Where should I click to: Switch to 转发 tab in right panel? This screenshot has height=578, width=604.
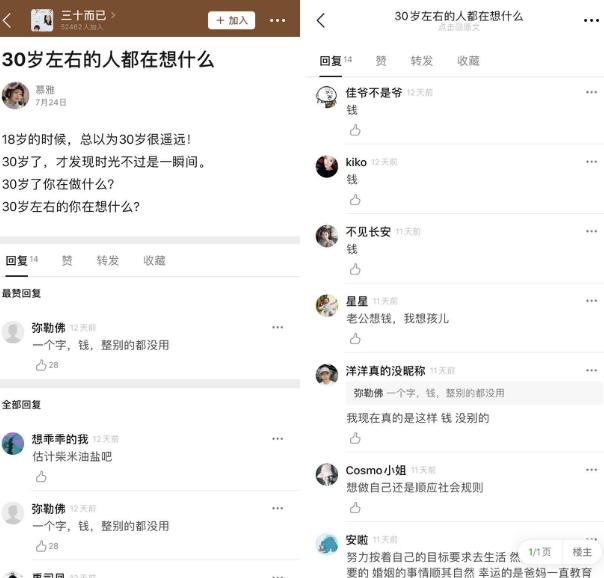click(x=421, y=61)
